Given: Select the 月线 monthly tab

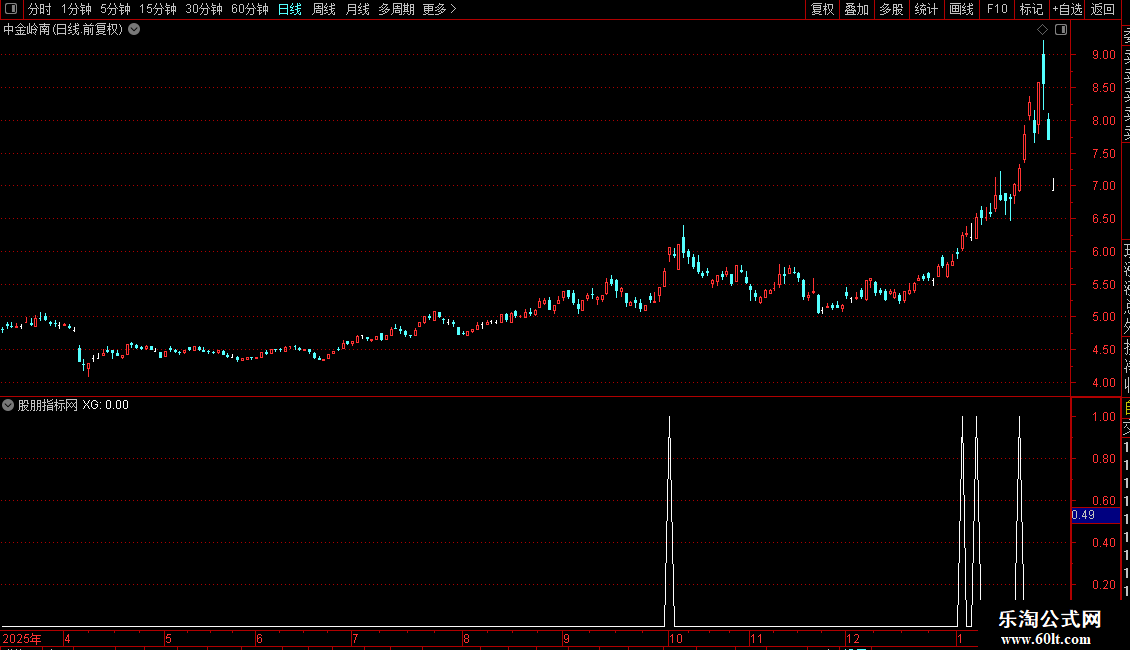Looking at the screenshot, I should [x=357, y=9].
